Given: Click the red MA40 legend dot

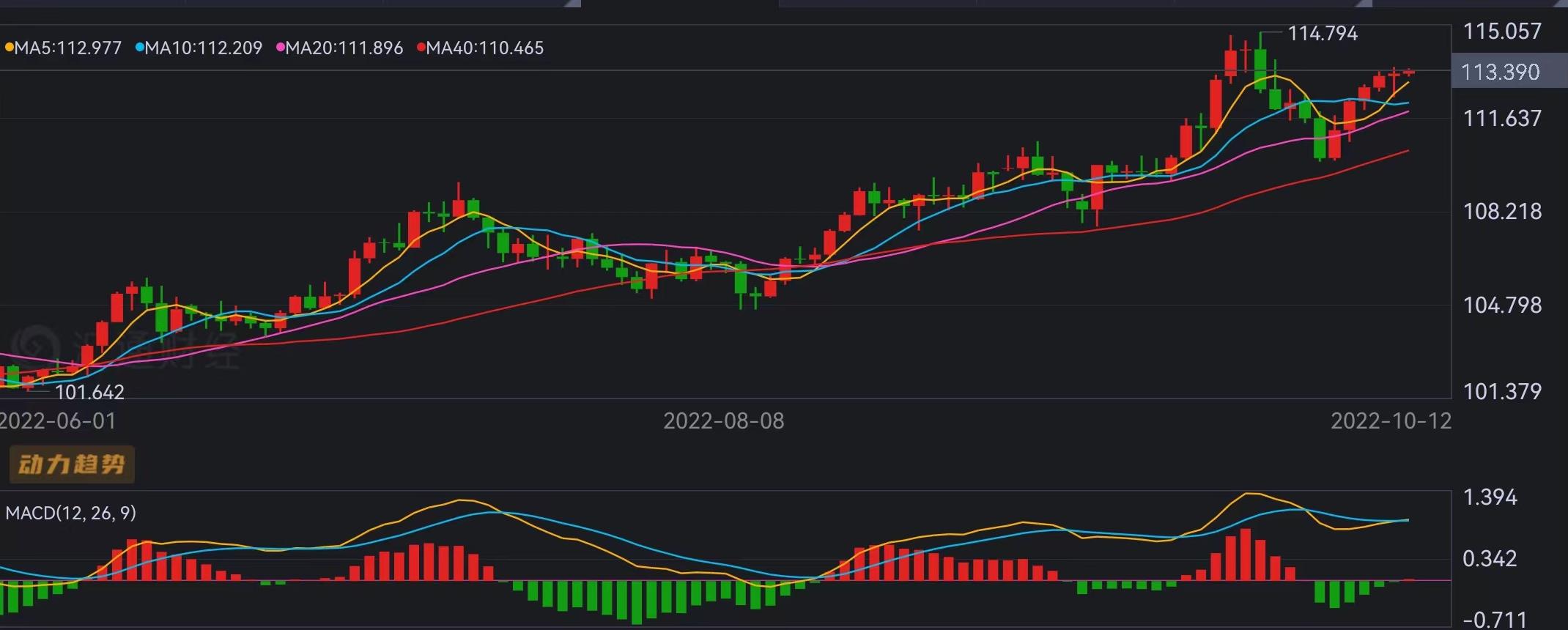Looking at the screenshot, I should click(x=421, y=48).
